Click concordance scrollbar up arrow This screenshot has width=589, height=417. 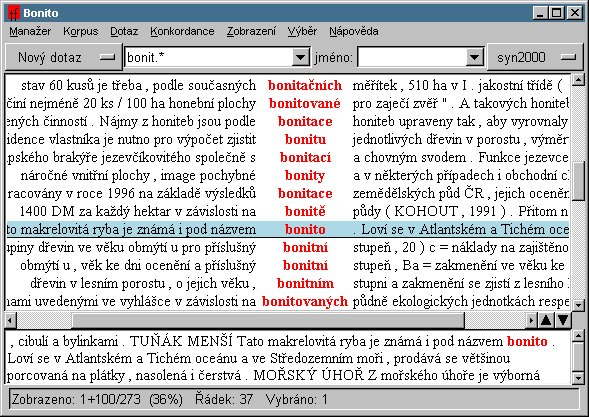point(578,79)
